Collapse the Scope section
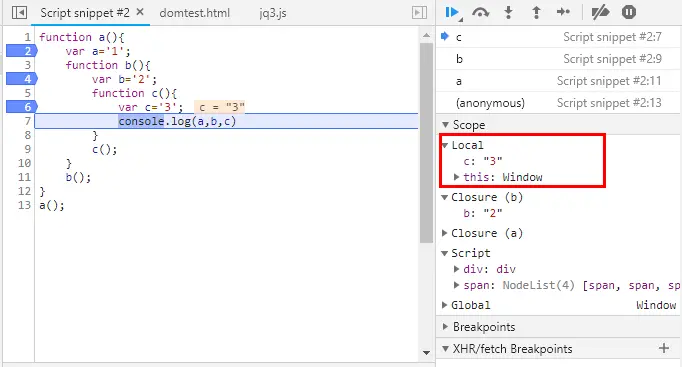 pyautogui.click(x=445, y=125)
